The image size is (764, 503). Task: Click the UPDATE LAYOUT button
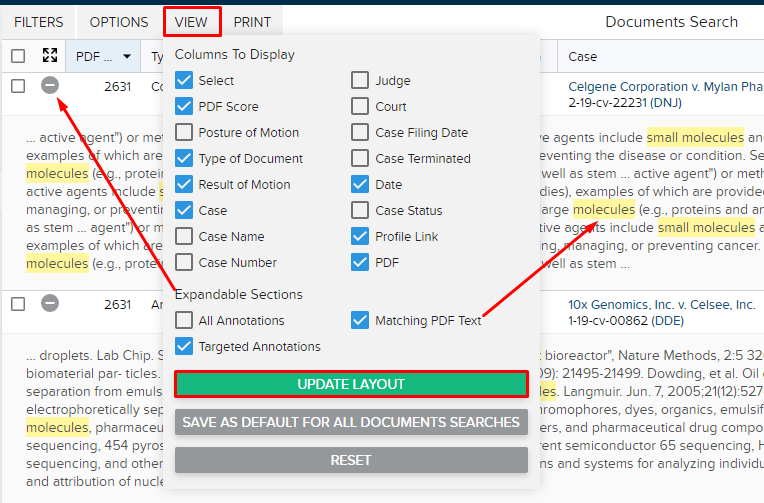pyautogui.click(x=351, y=384)
